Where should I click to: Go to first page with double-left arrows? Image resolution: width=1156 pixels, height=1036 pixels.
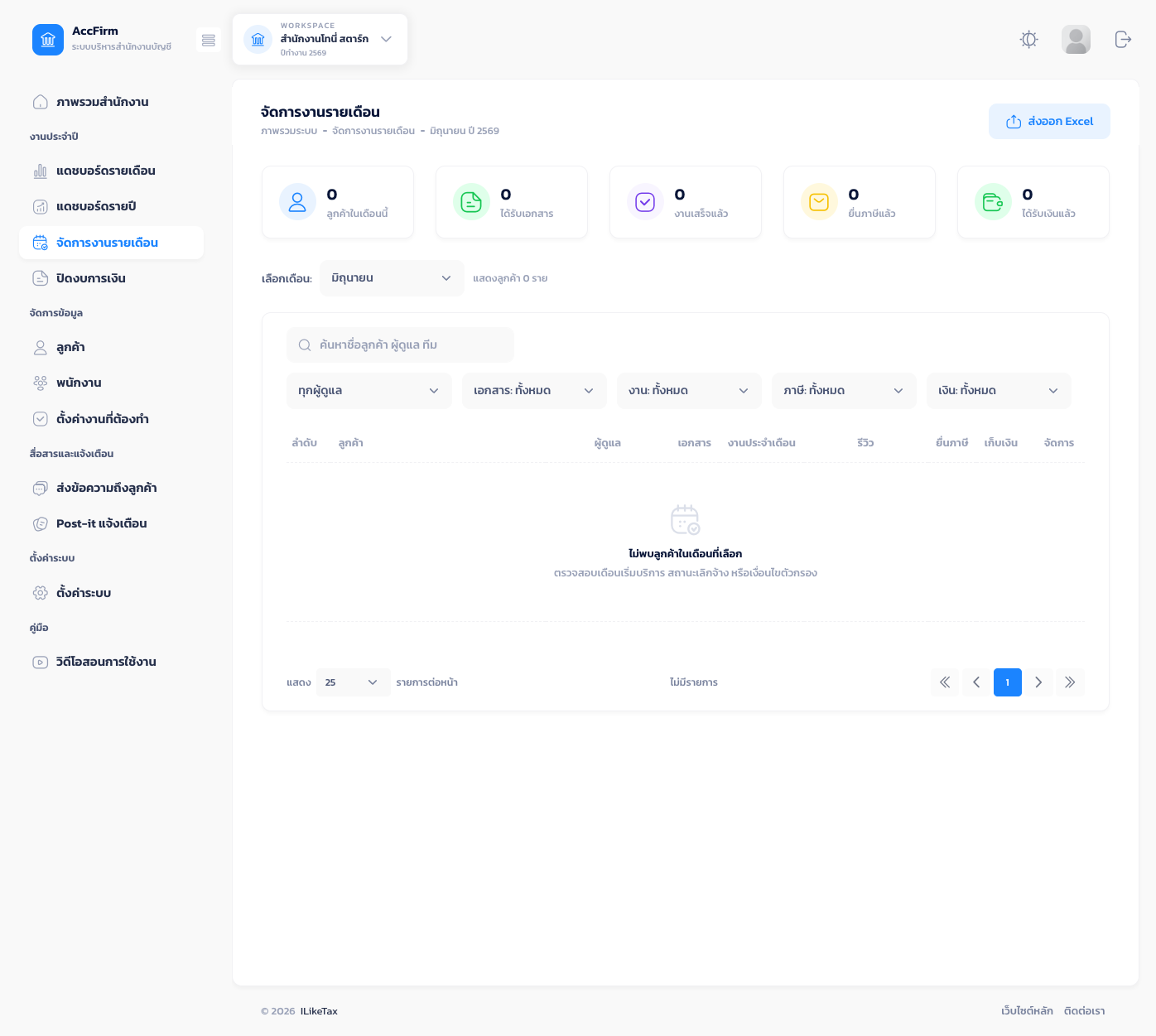click(945, 682)
